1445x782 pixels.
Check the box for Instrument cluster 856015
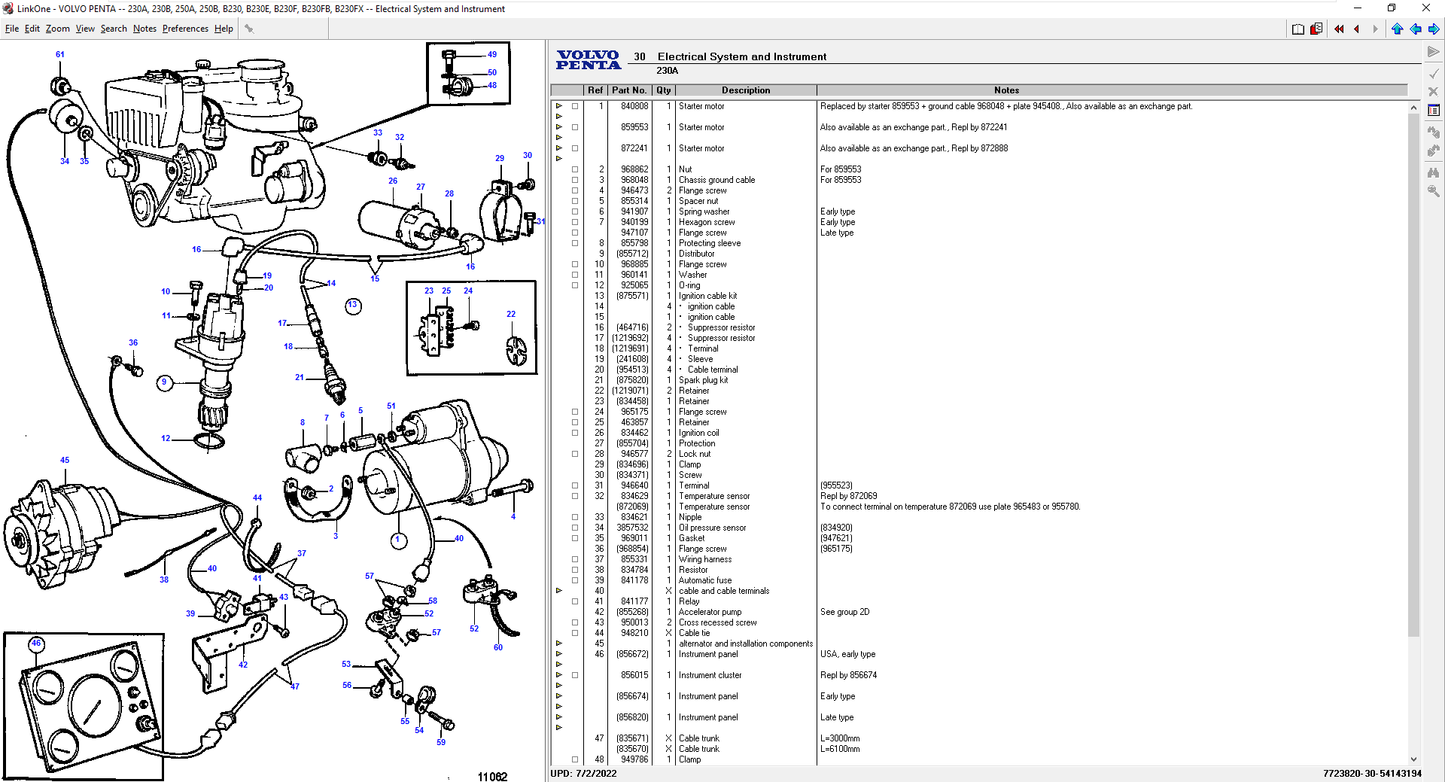[x=574, y=675]
